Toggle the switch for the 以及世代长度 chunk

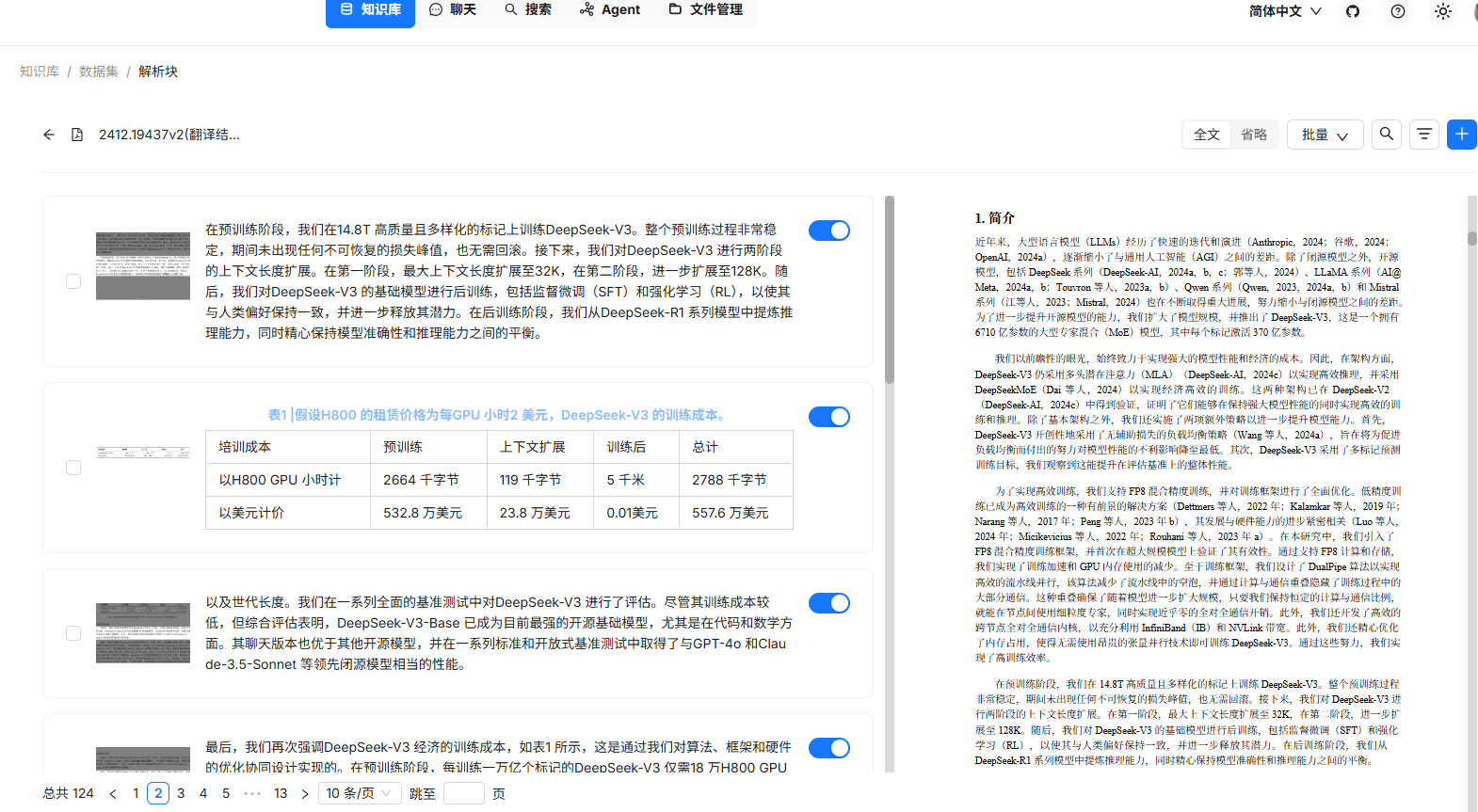(x=829, y=603)
